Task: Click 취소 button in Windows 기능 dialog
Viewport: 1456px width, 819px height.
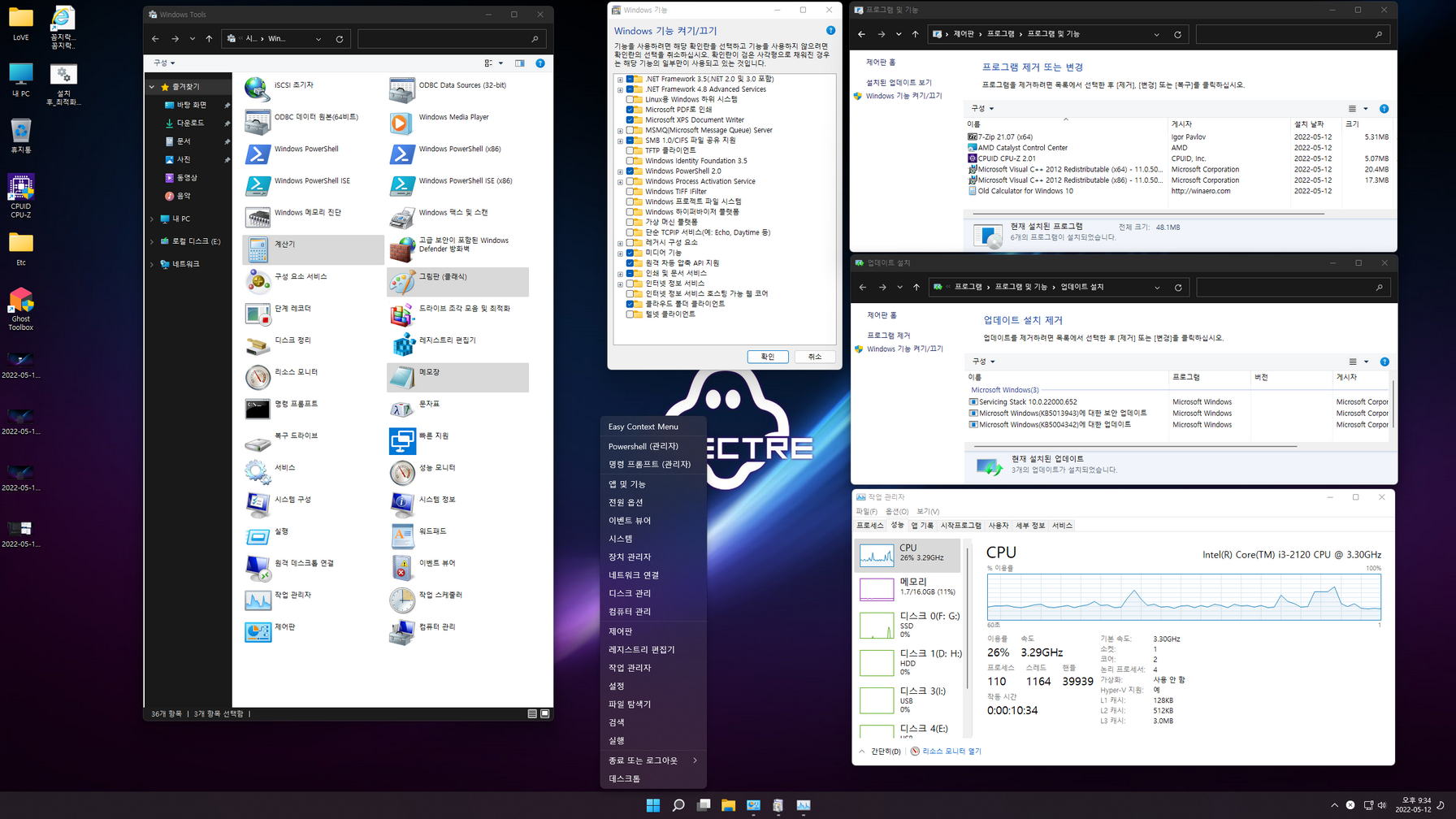Action: point(815,357)
